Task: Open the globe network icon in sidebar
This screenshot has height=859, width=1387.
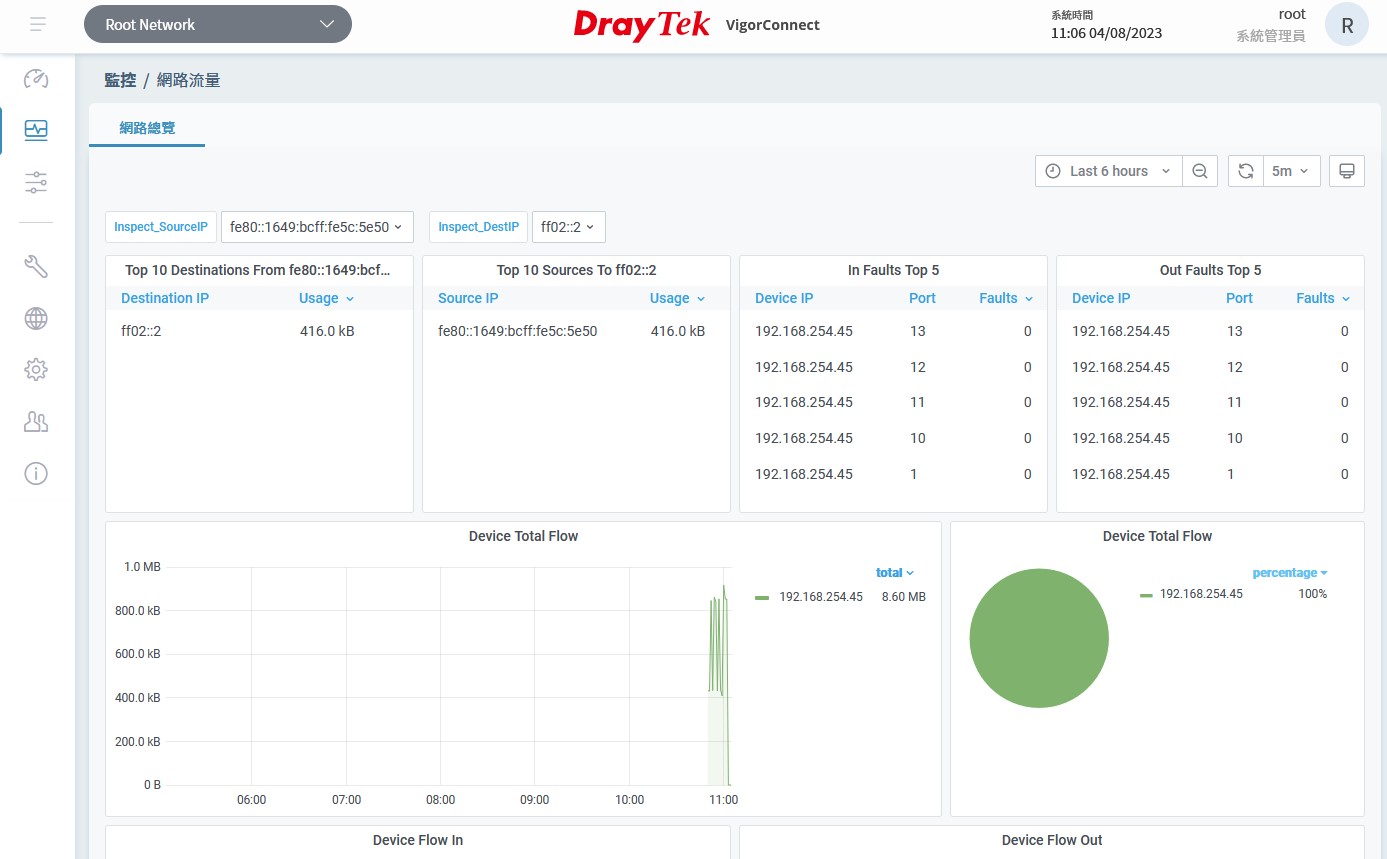Action: coord(36,319)
